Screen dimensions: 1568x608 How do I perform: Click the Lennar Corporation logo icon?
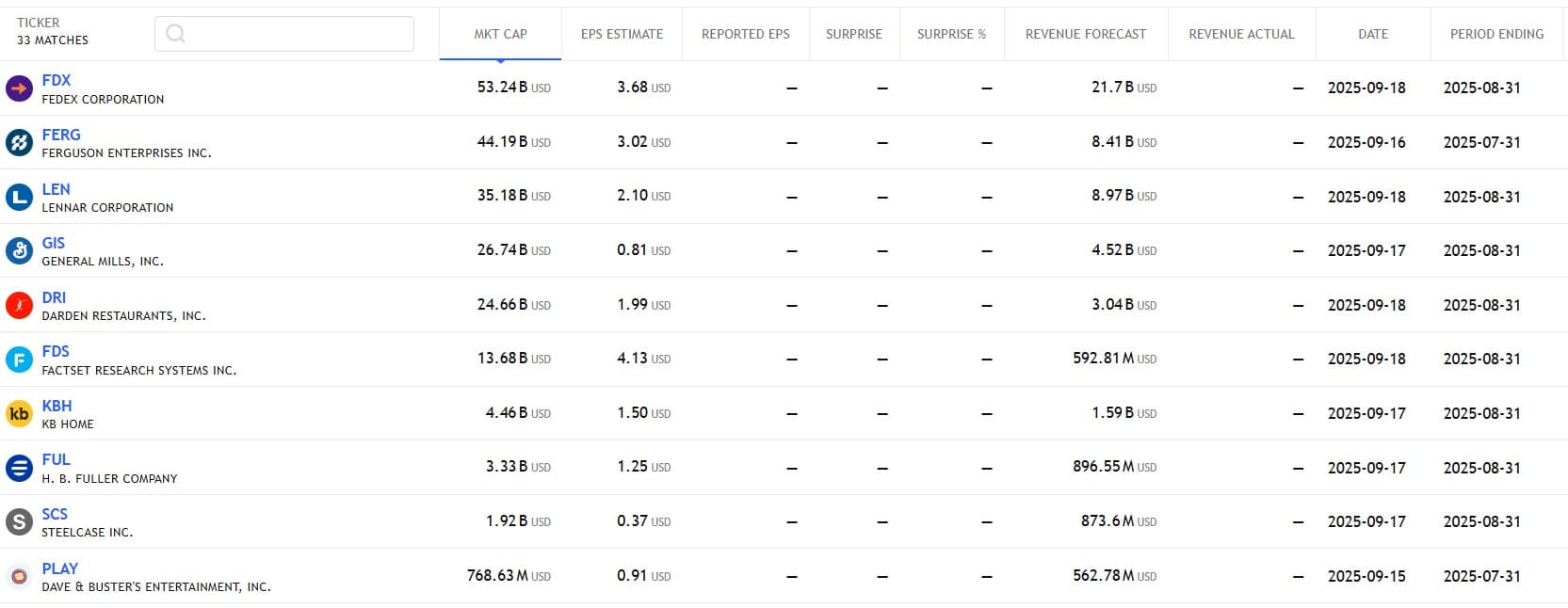point(19,198)
